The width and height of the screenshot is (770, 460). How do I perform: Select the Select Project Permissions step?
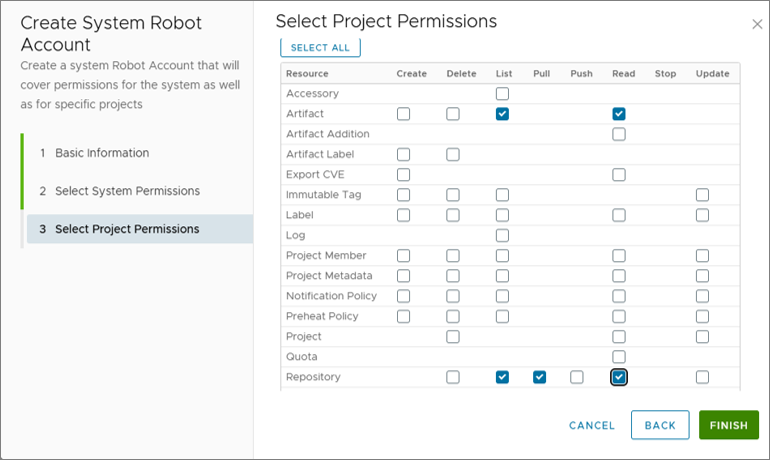[x=127, y=229]
